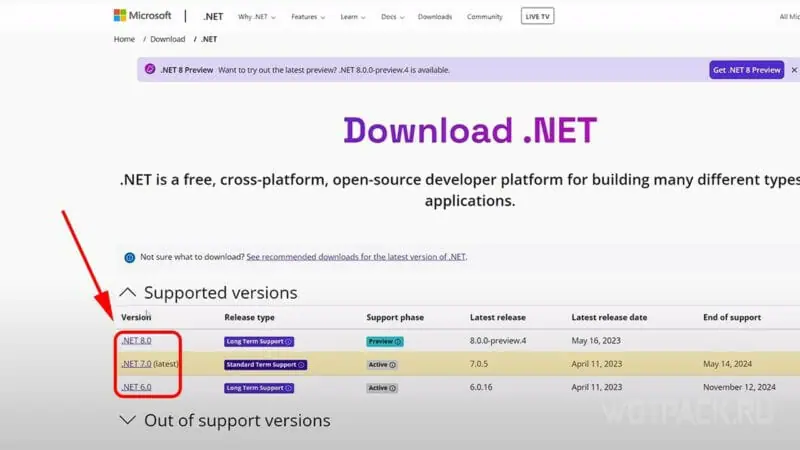Click the blue info icon beside Not sure
Viewport: 800px width, 450px height.
130,258
